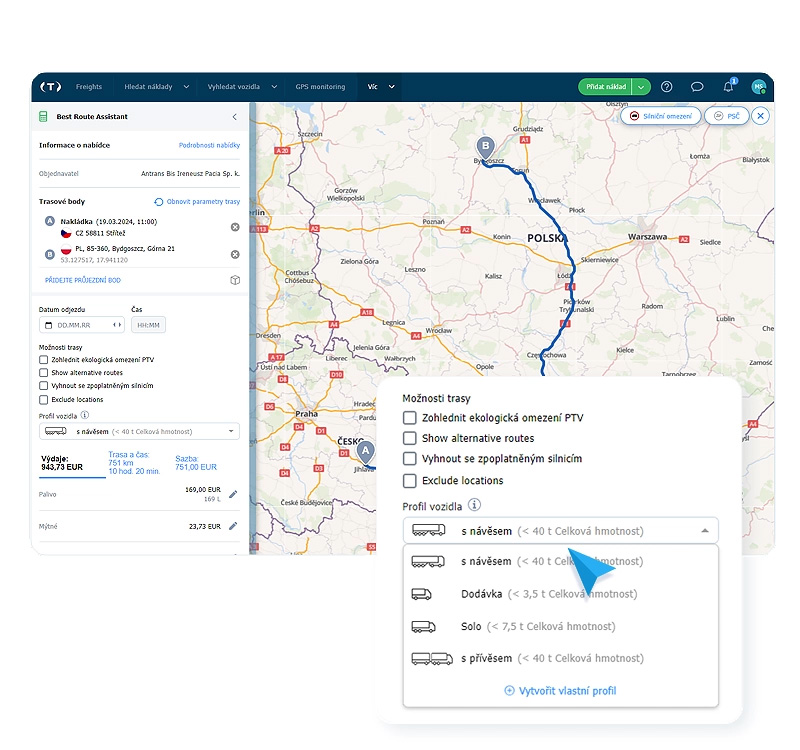Check Exclude locations in sidebar

(x=43, y=399)
